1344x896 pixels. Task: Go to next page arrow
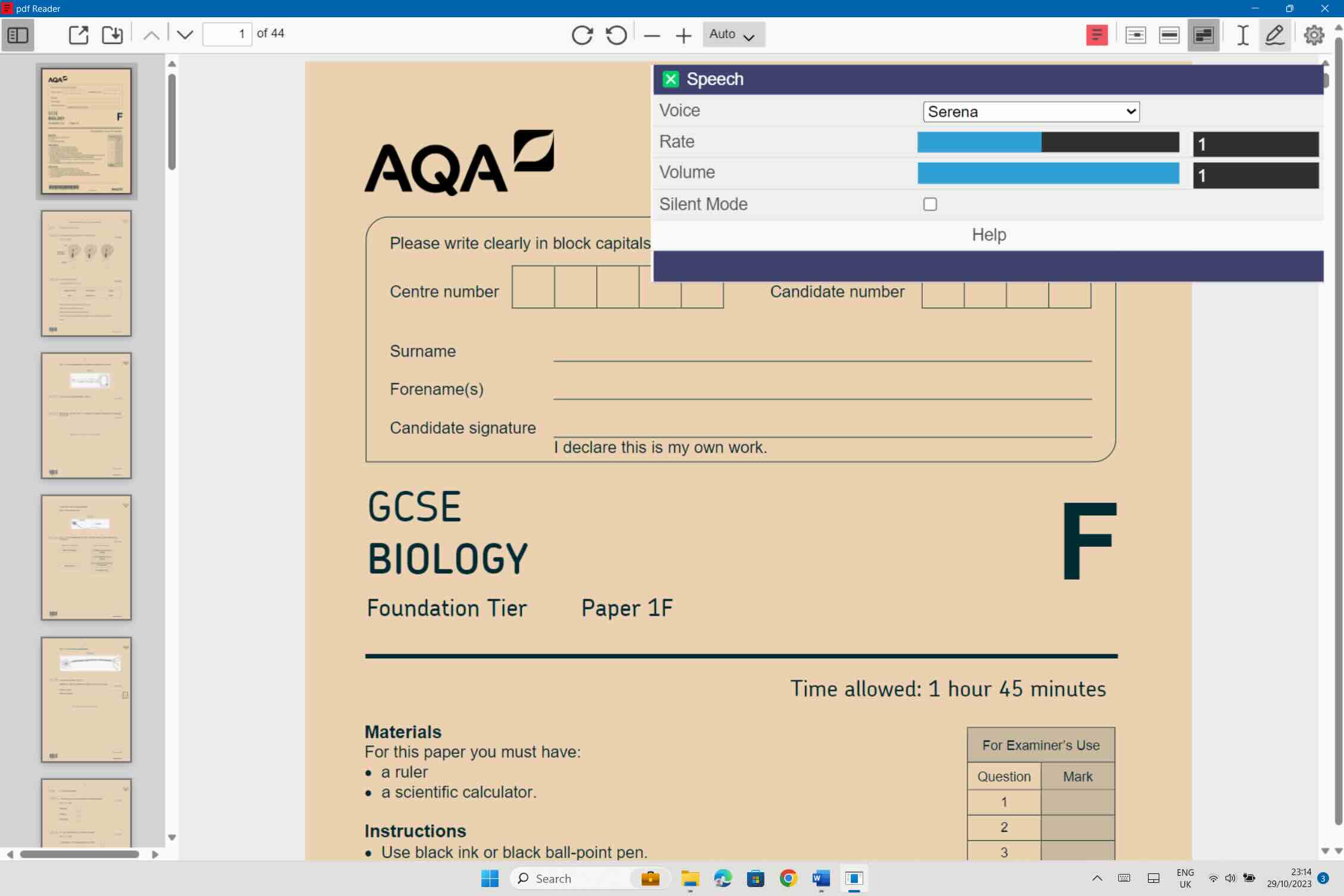(x=185, y=35)
